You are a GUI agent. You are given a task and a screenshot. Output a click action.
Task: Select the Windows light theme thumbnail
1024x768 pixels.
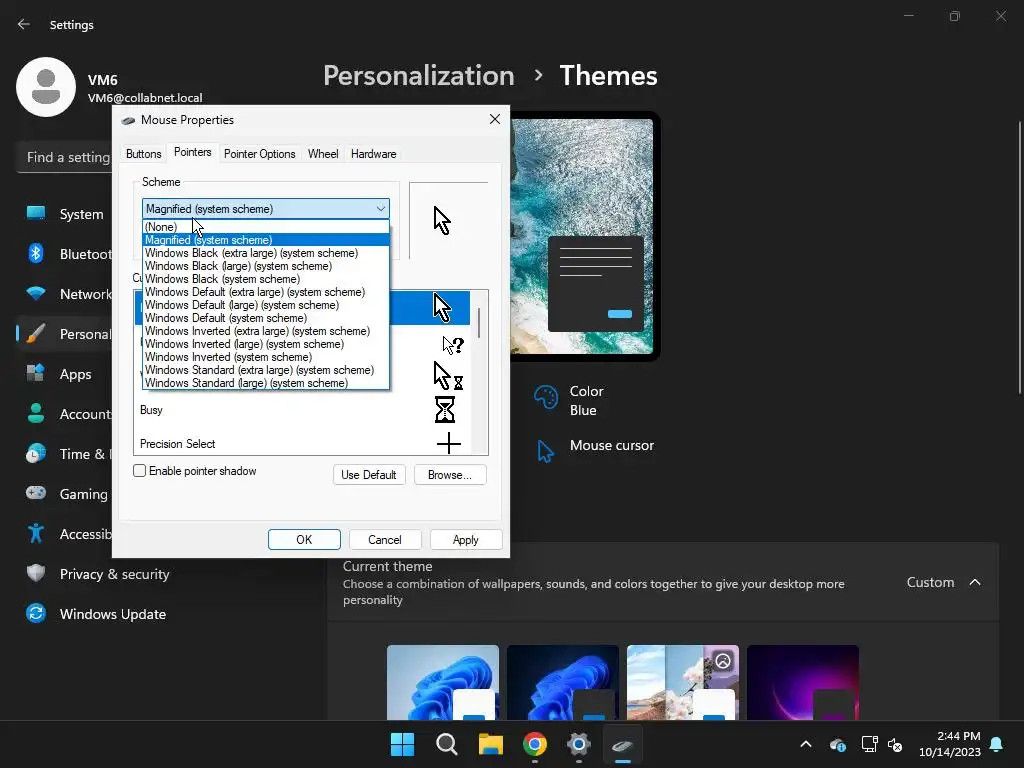(443, 682)
